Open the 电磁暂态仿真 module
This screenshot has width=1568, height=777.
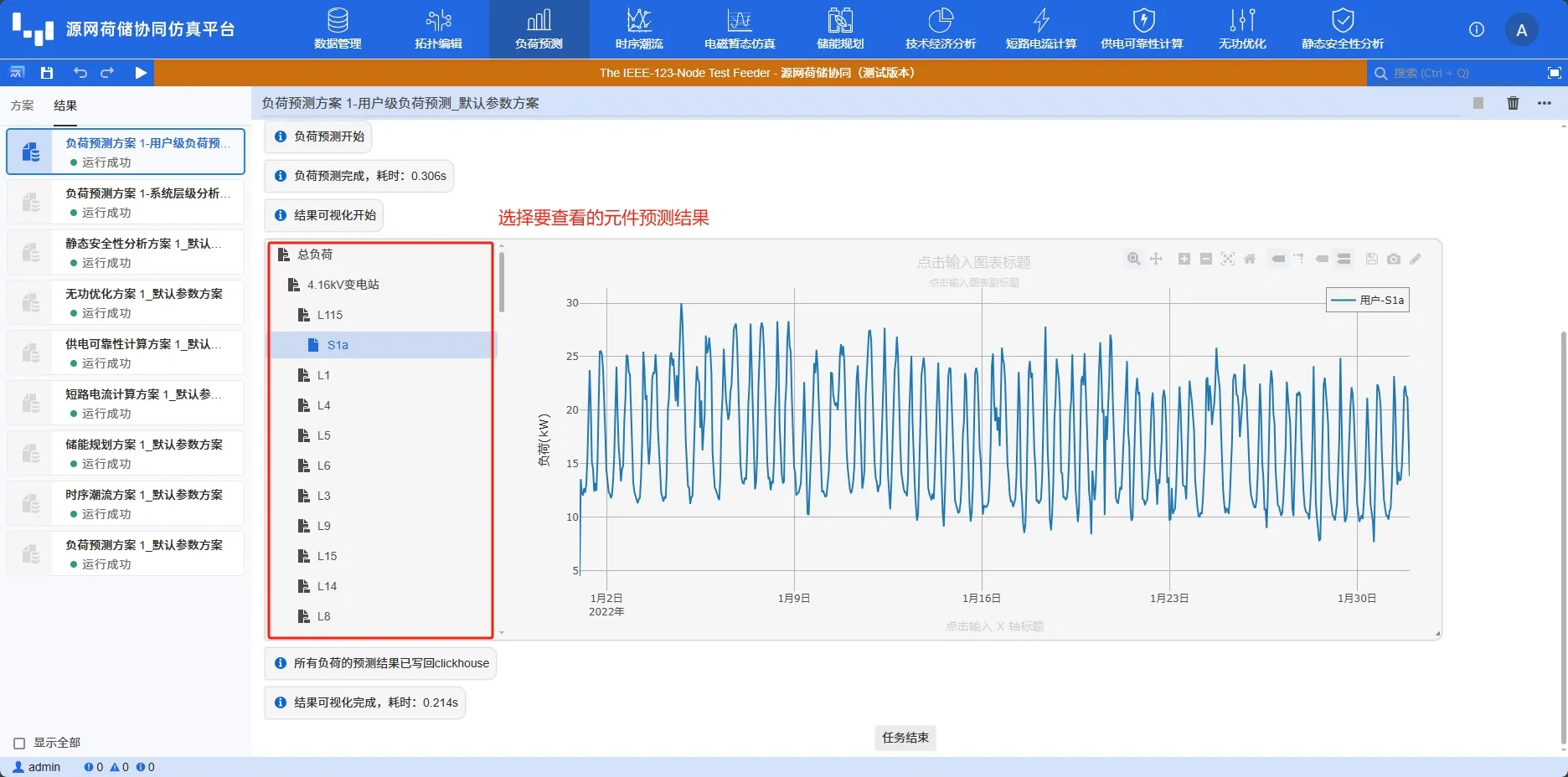[x=740, y=28]
